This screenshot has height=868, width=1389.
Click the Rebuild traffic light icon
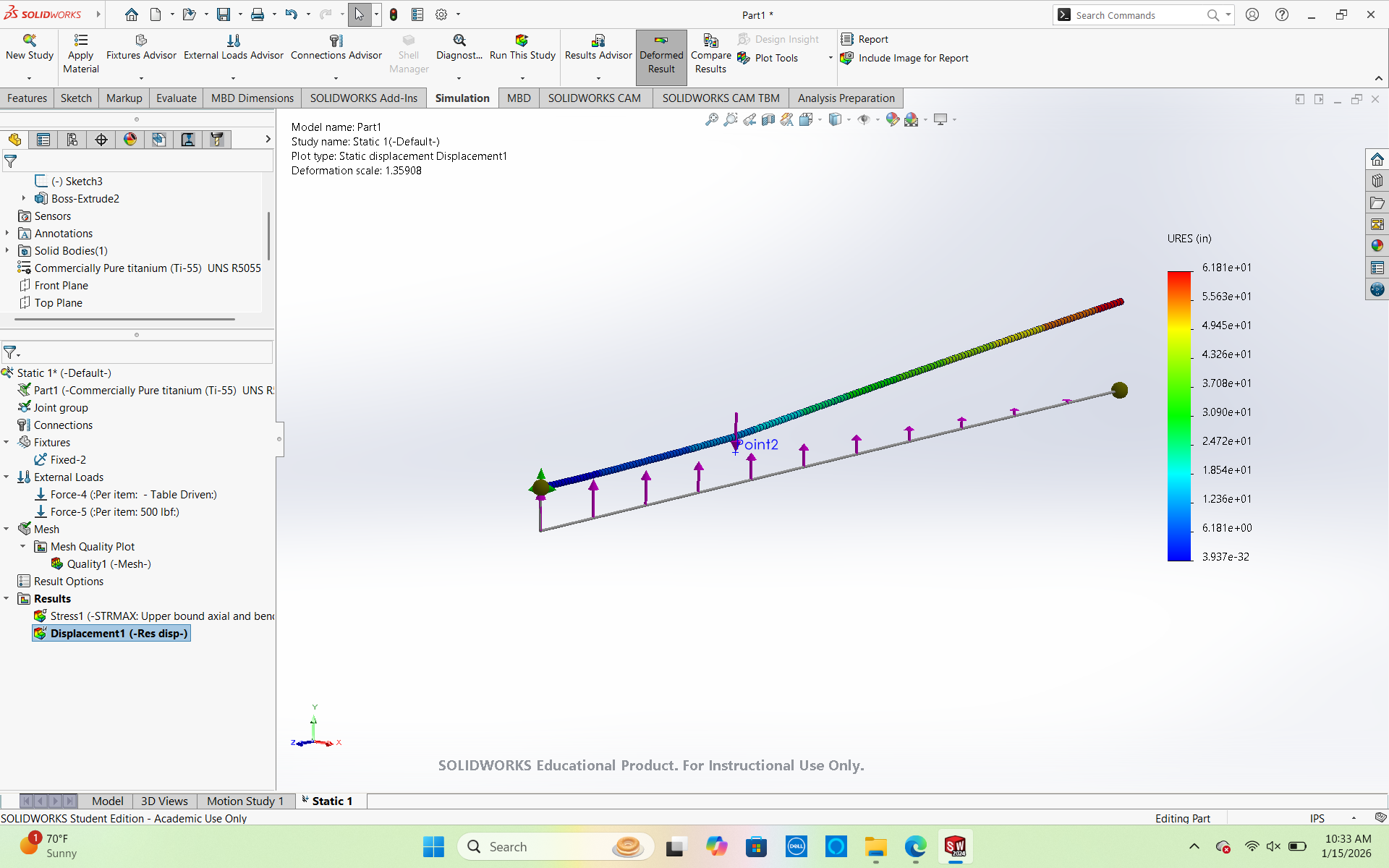[394, 14]
